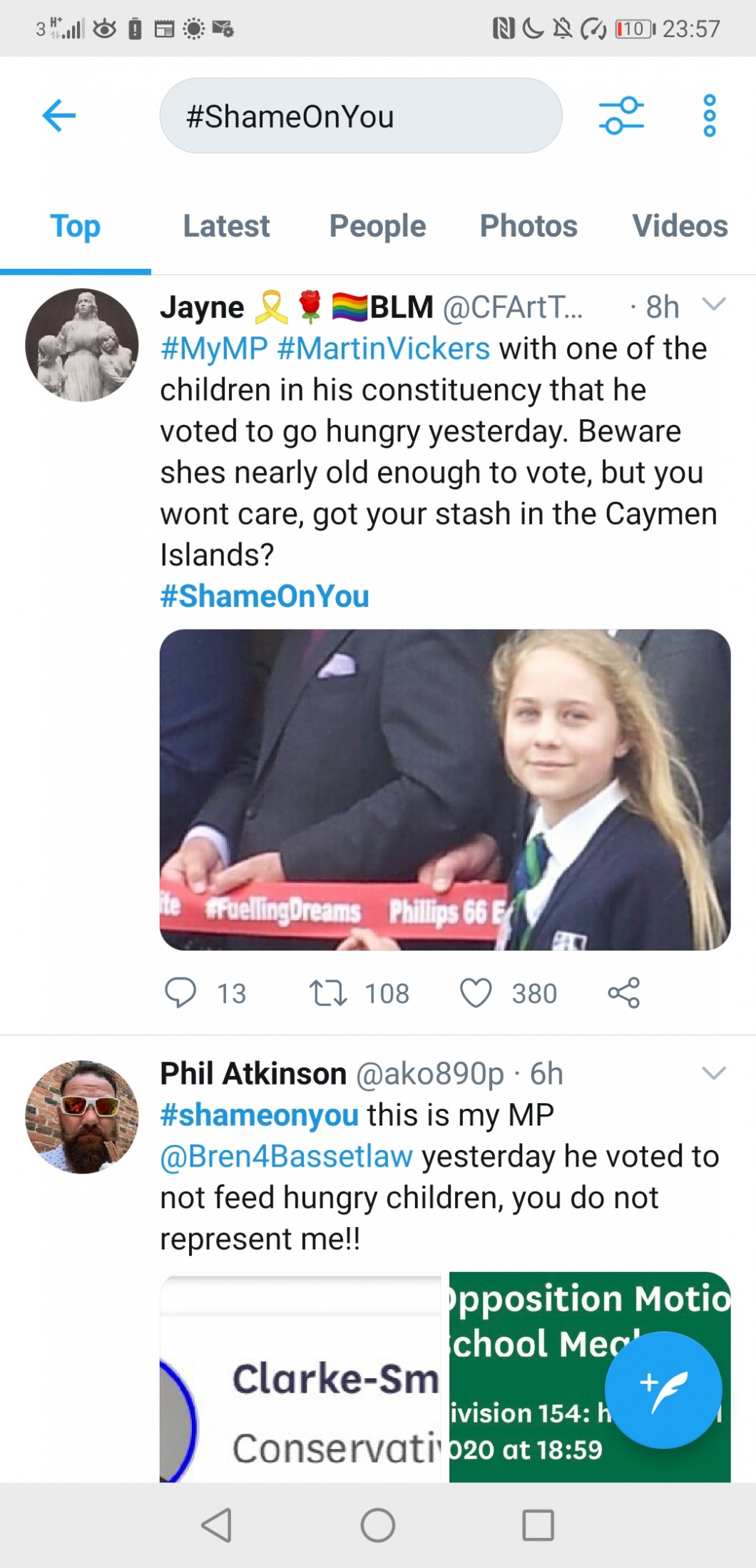Open the @Bren4Bassetlaw mention link
The height and width of the screenshot is (1568, 756).
pyautogui.click(x=287, y=1157)
